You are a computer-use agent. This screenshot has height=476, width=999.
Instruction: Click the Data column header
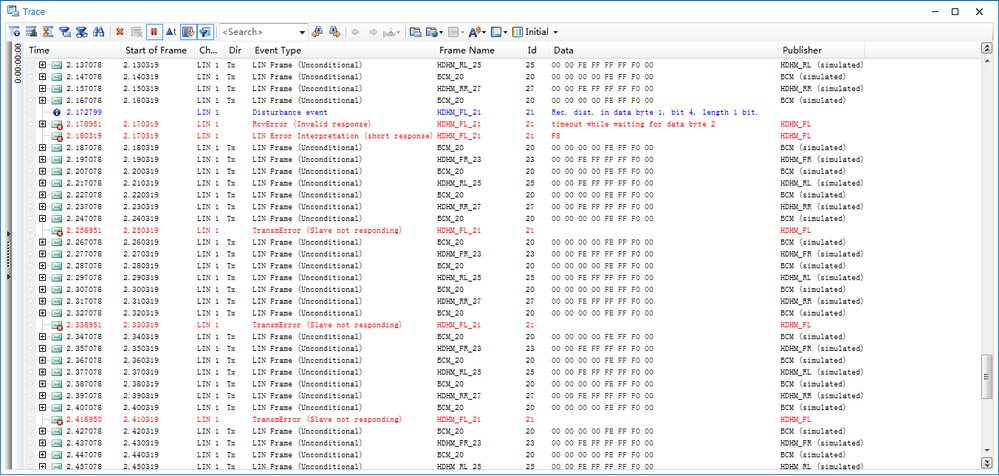663,50
